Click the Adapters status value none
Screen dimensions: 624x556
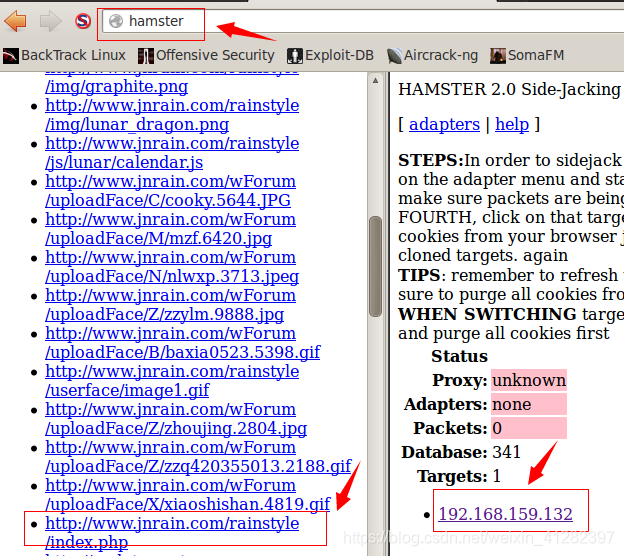coord(529,404)
